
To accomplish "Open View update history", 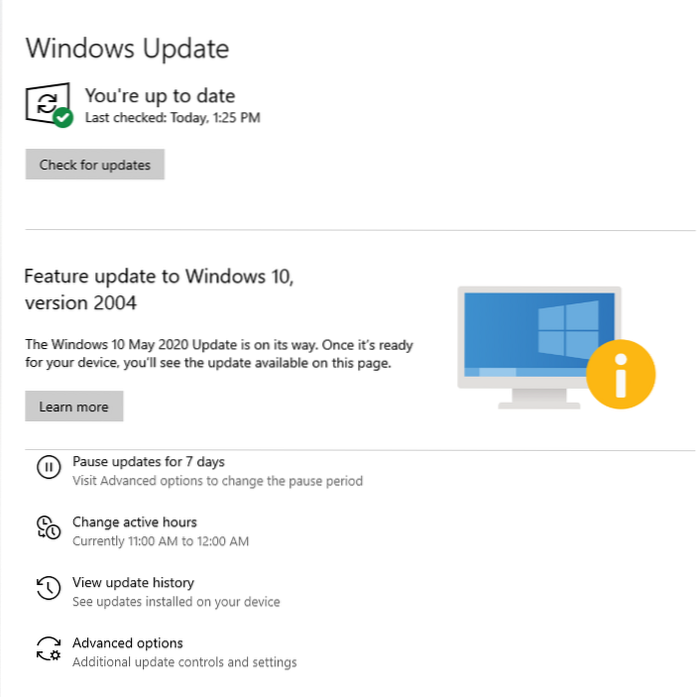I will 133,583.
